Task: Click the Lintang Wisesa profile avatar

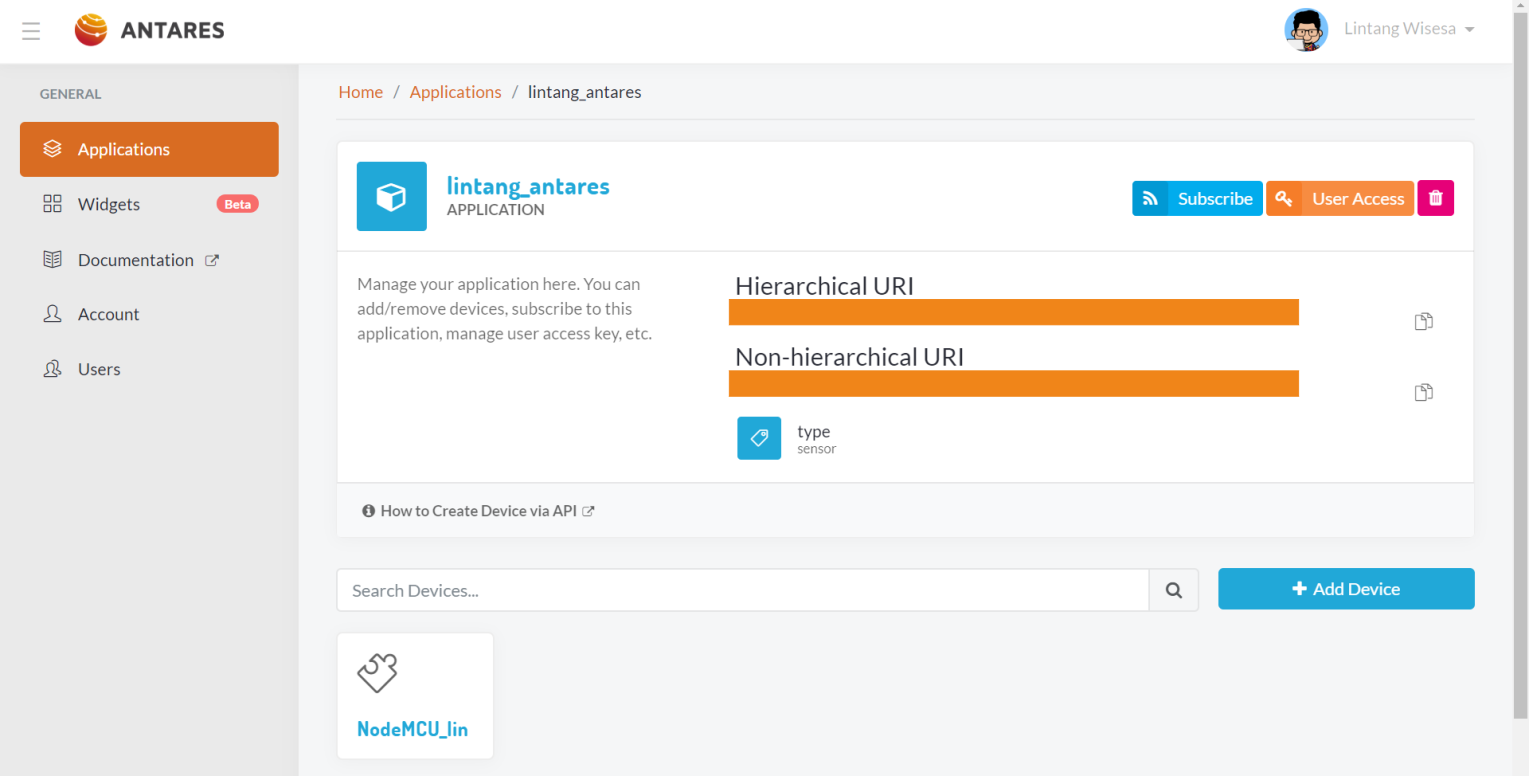Action: coord(1306,29)
